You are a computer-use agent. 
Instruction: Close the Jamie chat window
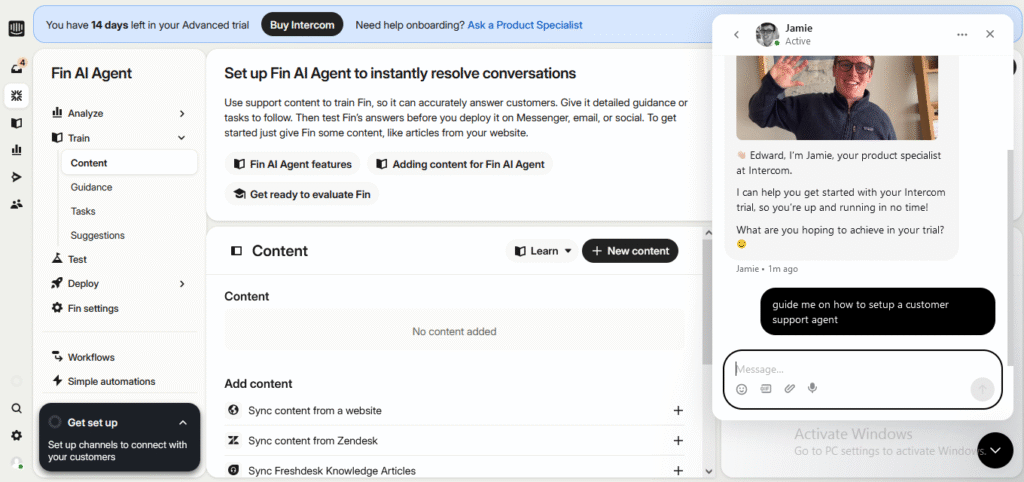tap(990, 34)
